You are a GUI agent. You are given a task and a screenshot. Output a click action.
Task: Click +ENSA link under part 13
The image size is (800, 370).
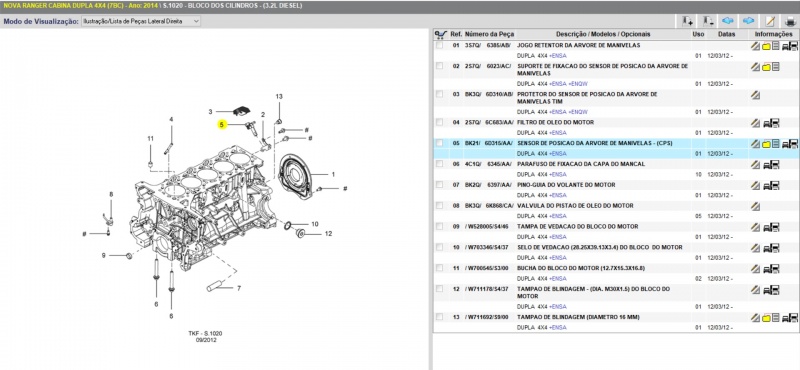558,328
